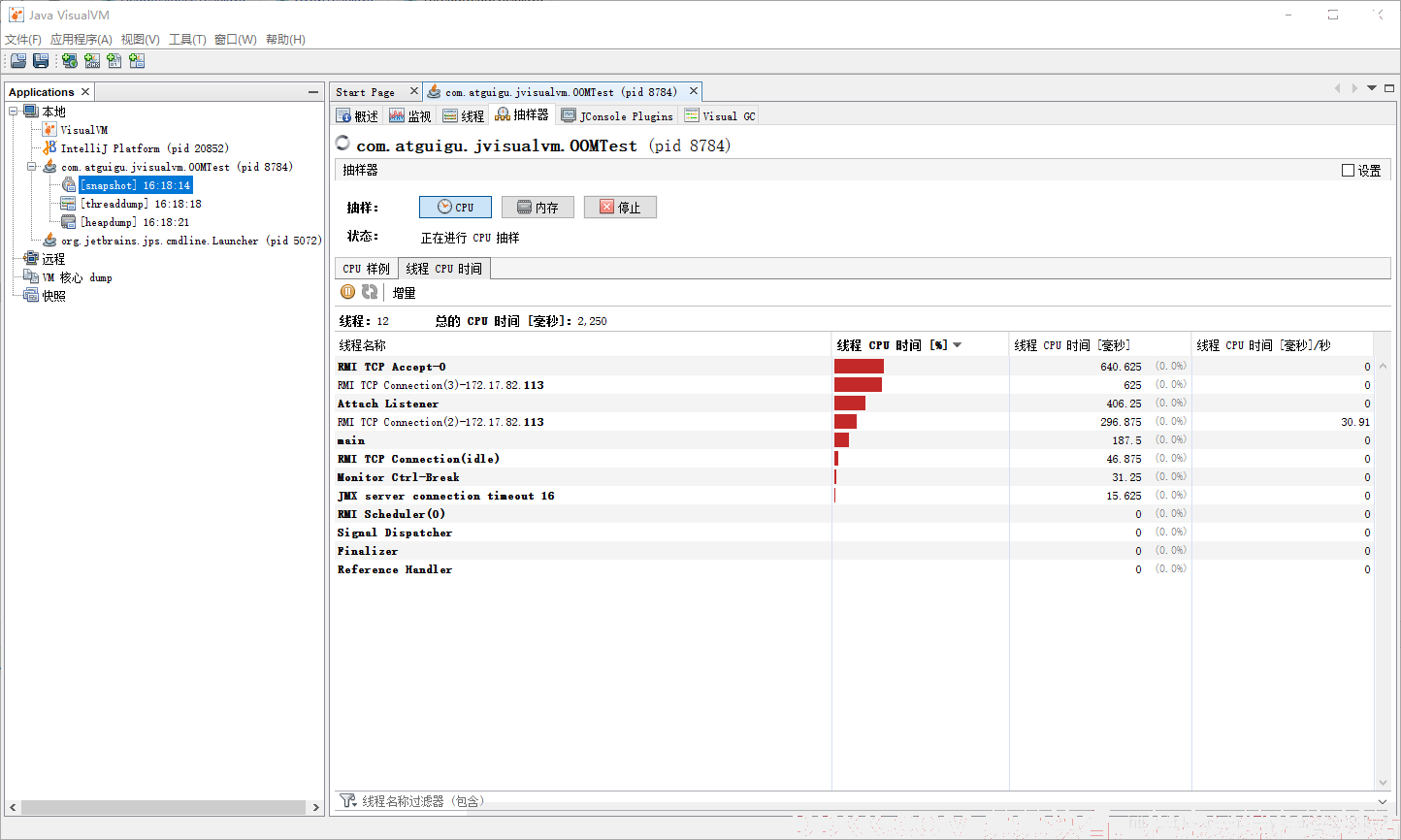The height and width of the screenshot is (840, 1401).
Task: Open the documents list dropdown arrow
Action: click(1372, 88)
